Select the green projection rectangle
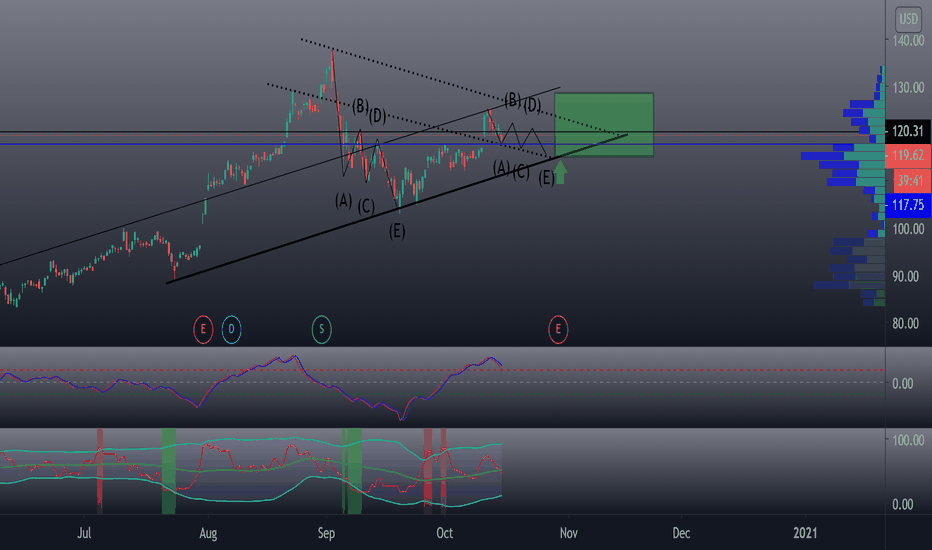 coord(604,125)
